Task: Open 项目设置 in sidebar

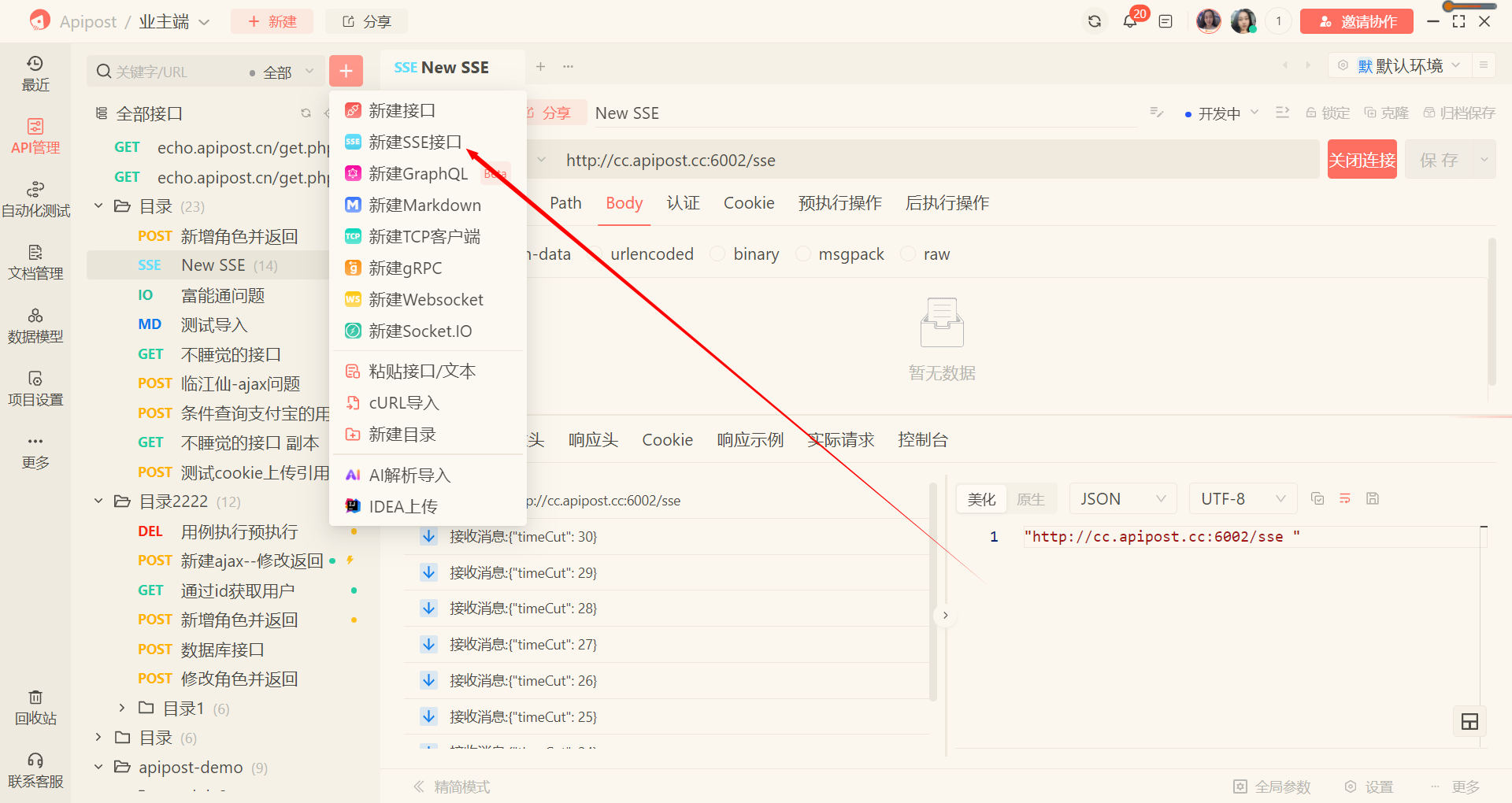Action: coord(35,389)
